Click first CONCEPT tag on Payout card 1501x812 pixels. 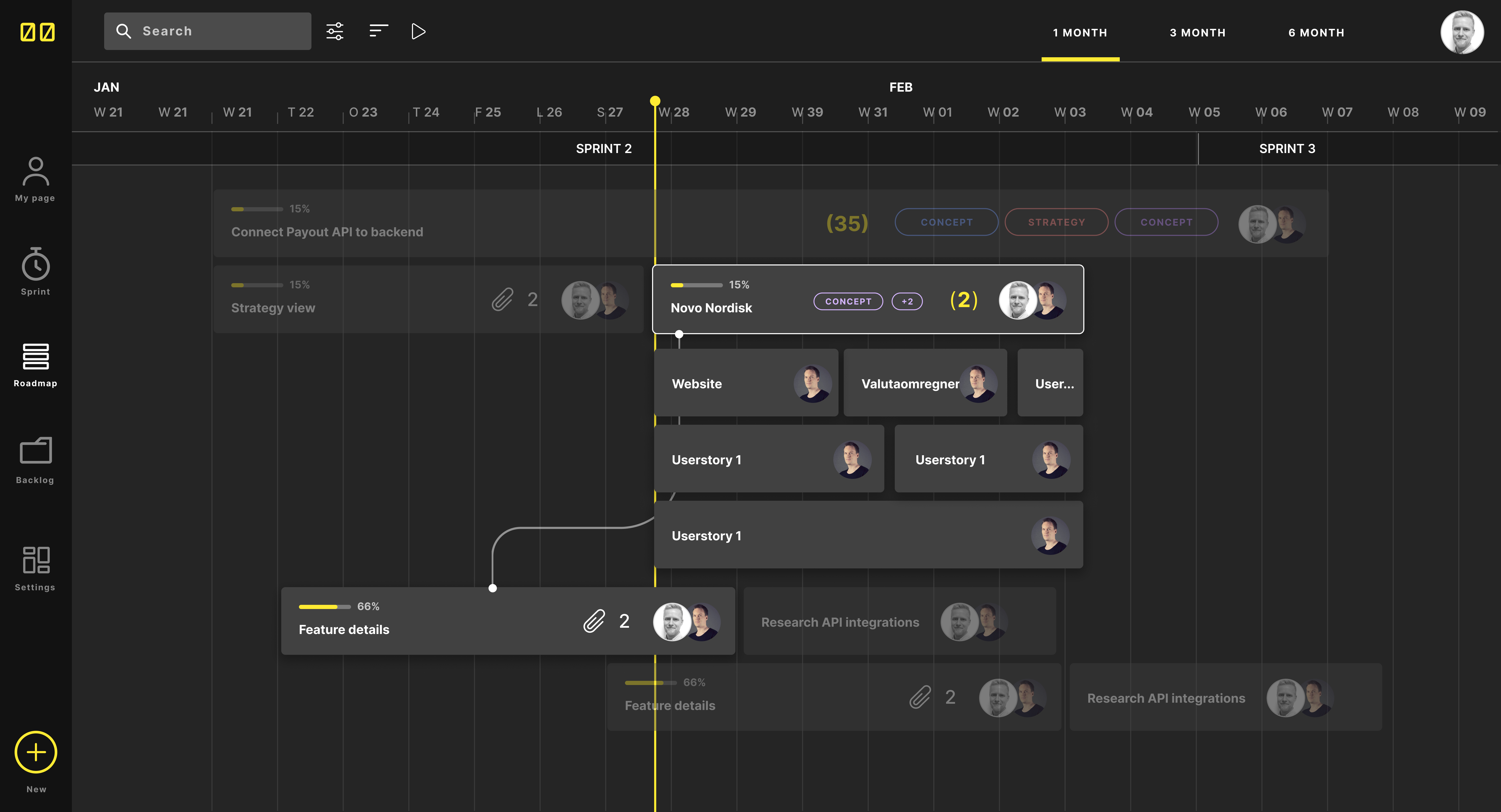click(x=946, y=222)
